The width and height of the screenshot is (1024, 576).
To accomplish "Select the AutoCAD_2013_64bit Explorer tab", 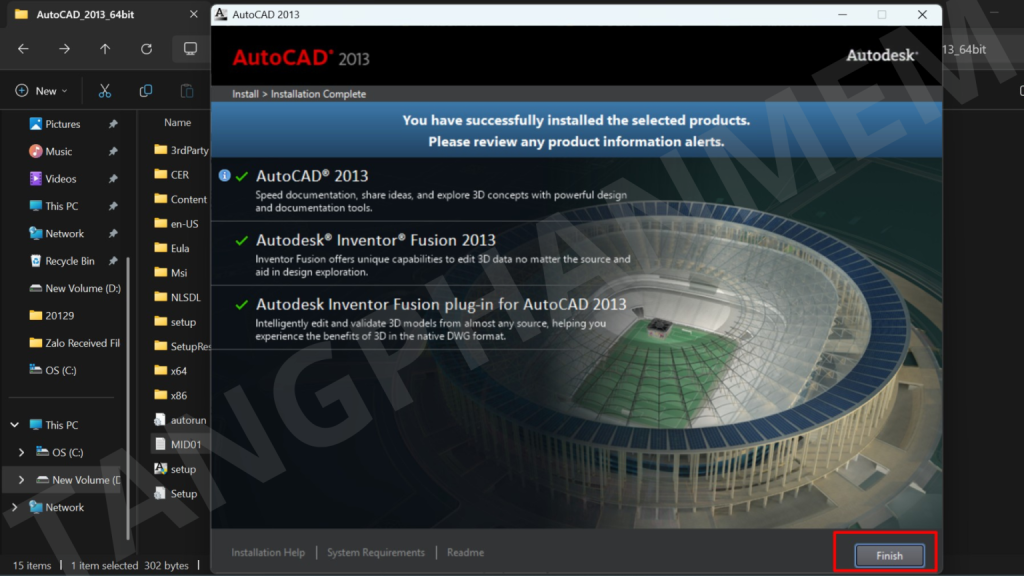I will [x=85, y=14].
